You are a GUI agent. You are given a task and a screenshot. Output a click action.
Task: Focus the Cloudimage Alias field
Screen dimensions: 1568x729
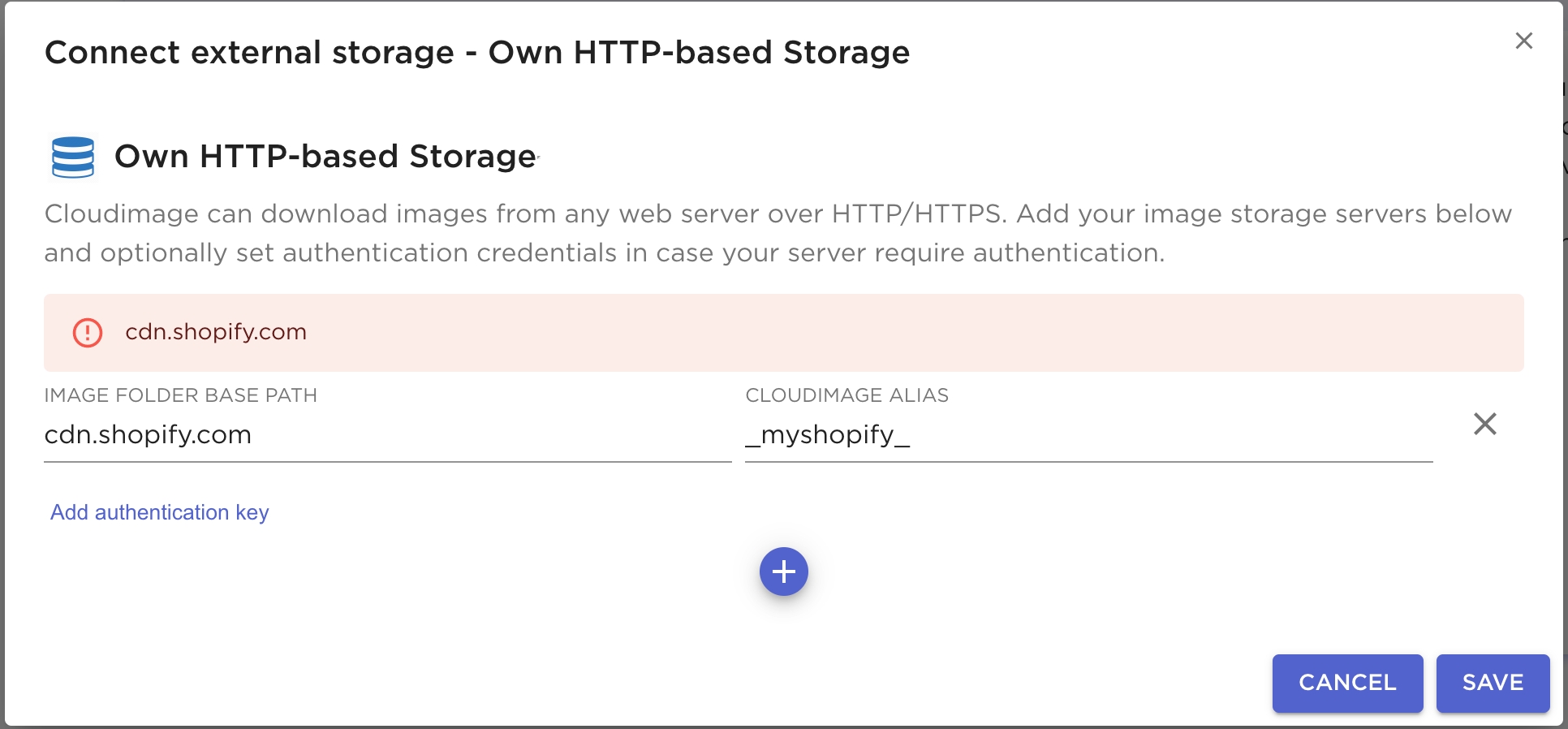coord(1088,435)
